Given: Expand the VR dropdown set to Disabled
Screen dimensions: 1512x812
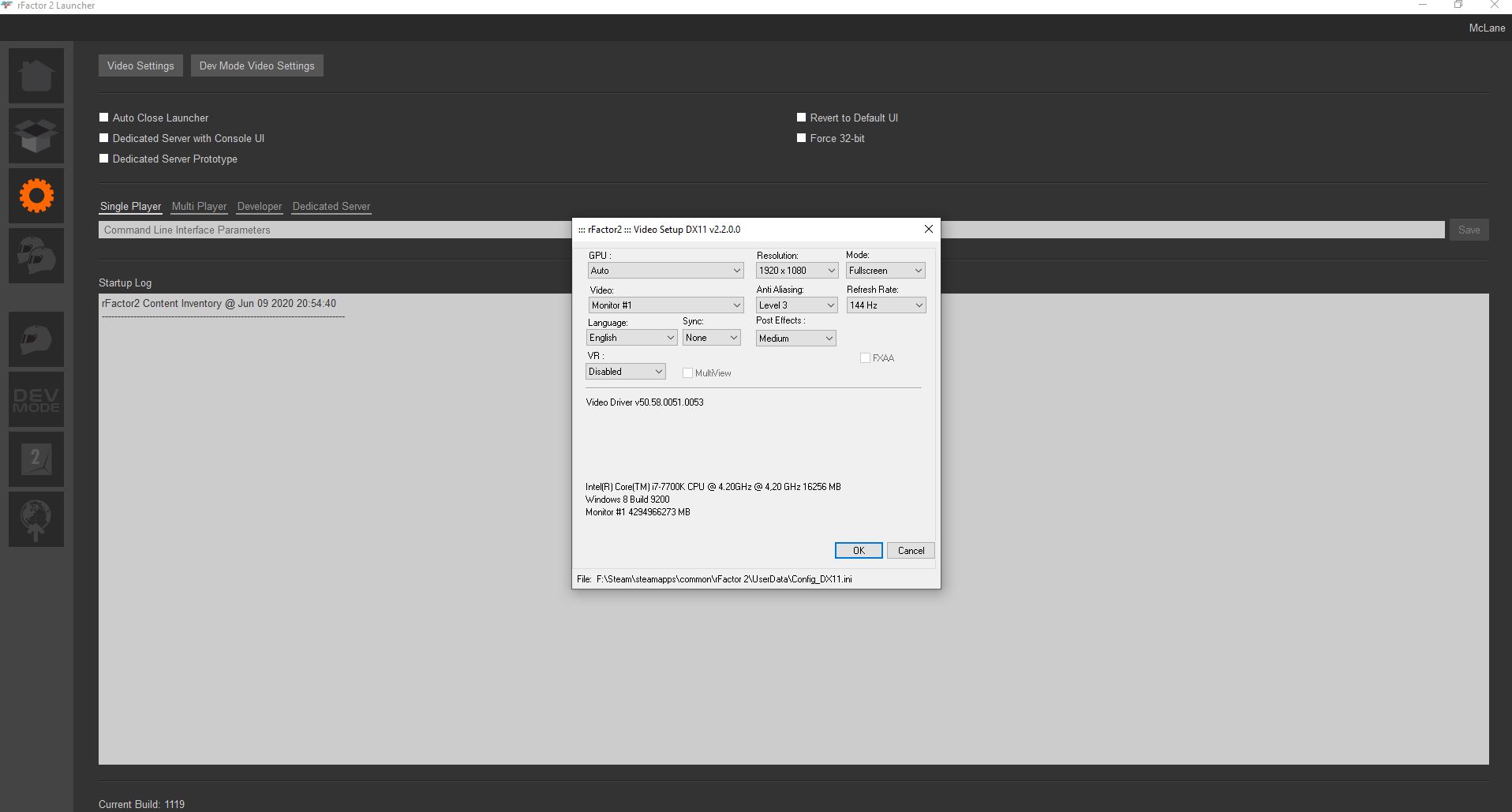Looking at the screenshot, I should pyautogui.click(x=626, y=372).
